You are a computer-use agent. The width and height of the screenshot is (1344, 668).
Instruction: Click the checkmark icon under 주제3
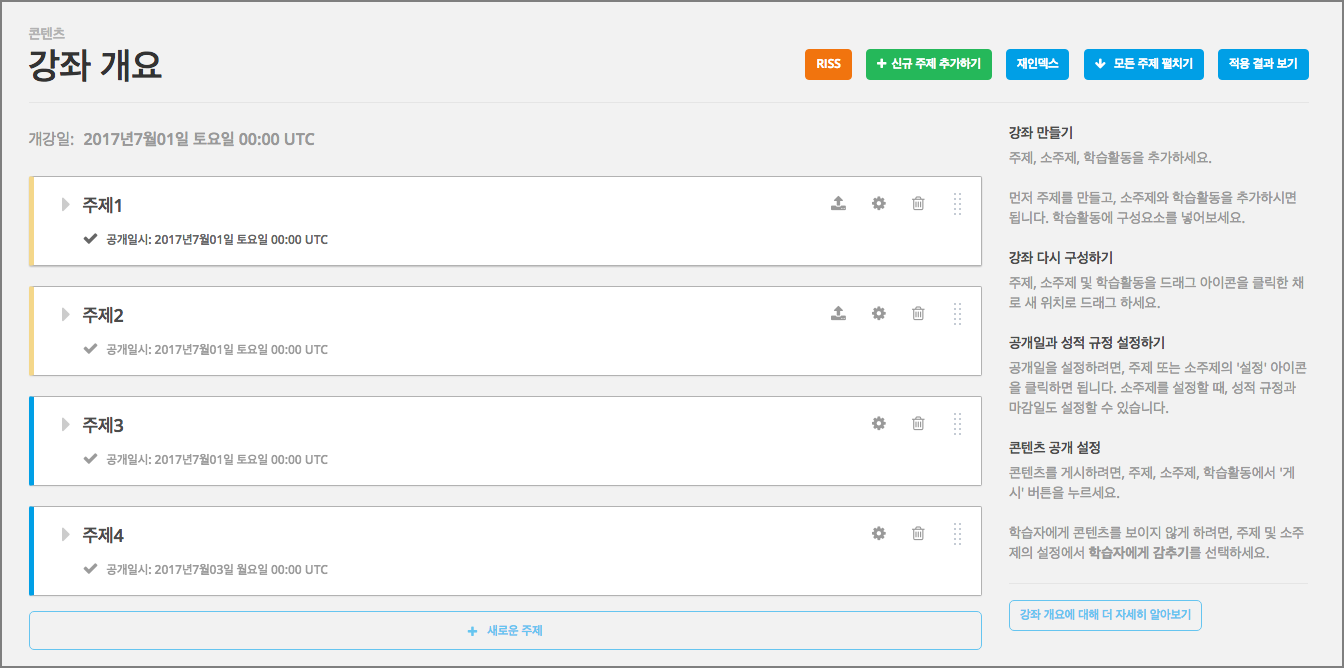(x=91, y=459)
